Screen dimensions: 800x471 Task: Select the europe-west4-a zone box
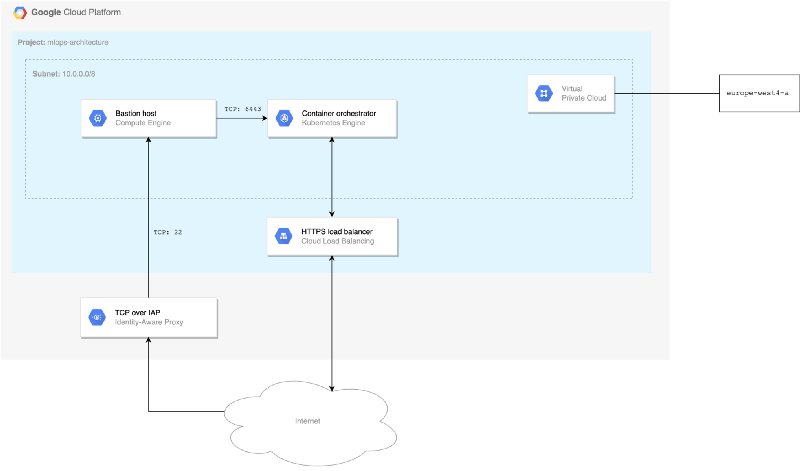pos(757,92)
